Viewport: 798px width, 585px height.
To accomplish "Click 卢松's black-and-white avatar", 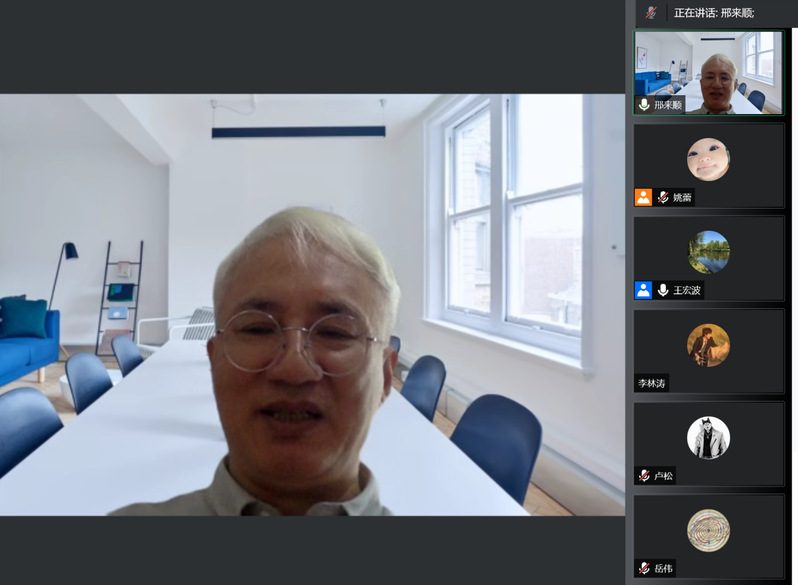I will (708, 438).
